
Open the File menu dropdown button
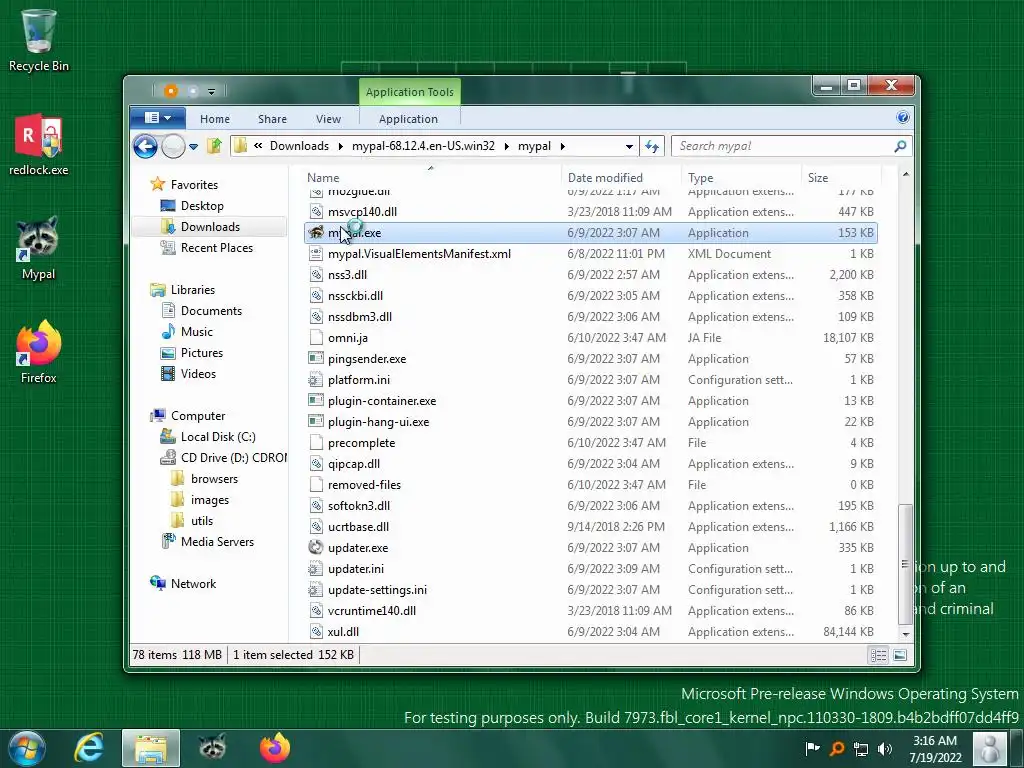pos(157,118)
